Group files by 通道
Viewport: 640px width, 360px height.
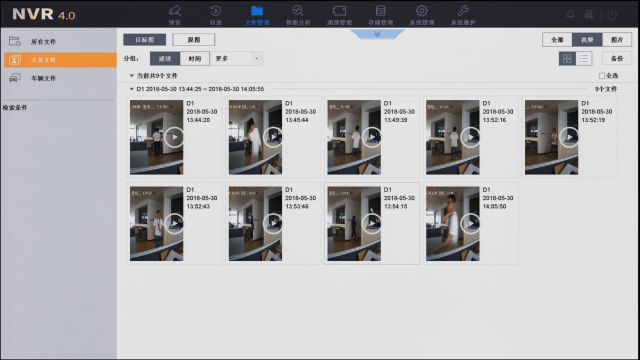[x=165, y=58]
